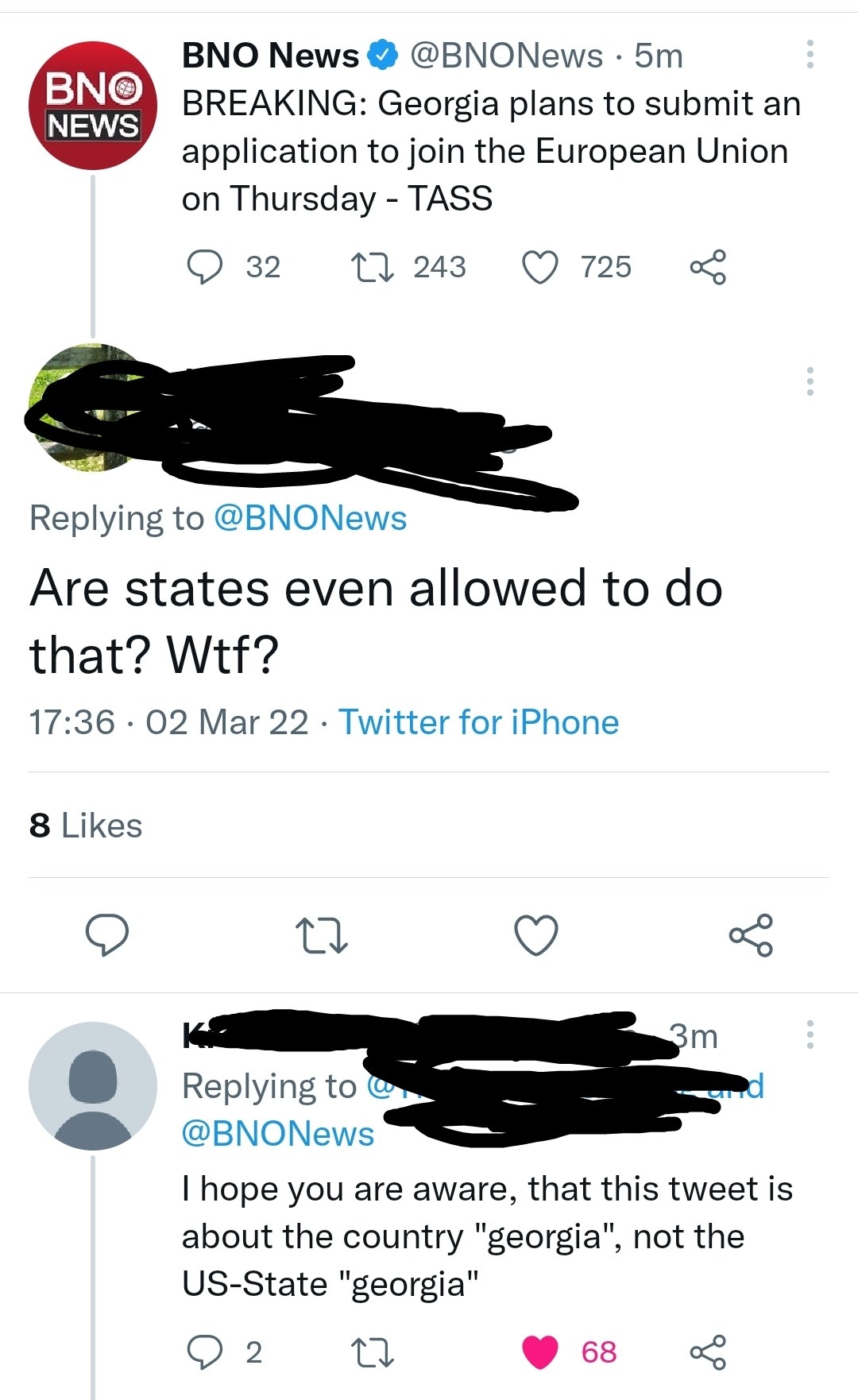Open more options on the main reply tweet
This screenshot has width=858, height=1400.
point(810,381)
